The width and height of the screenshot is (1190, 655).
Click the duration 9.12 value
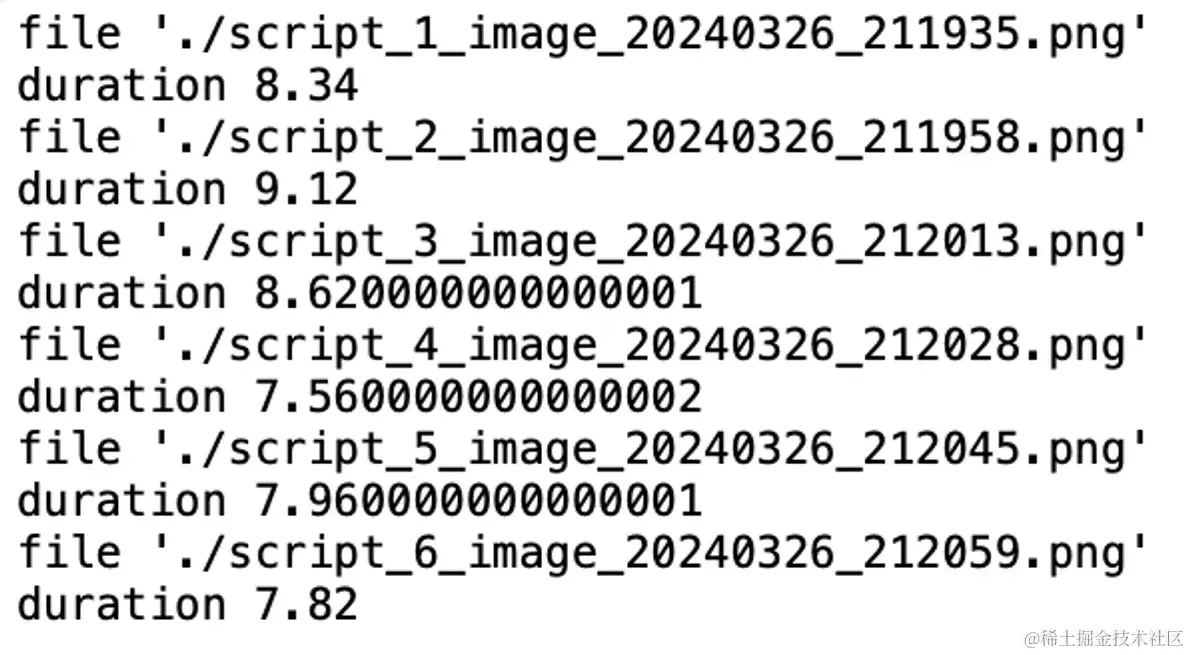coord(306,189)
